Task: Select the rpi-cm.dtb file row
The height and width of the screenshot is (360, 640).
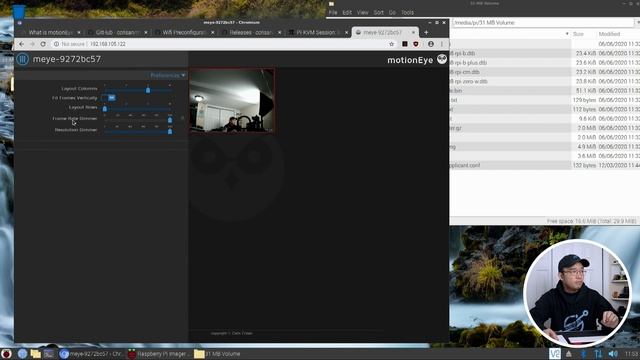Action: [545, 72]
